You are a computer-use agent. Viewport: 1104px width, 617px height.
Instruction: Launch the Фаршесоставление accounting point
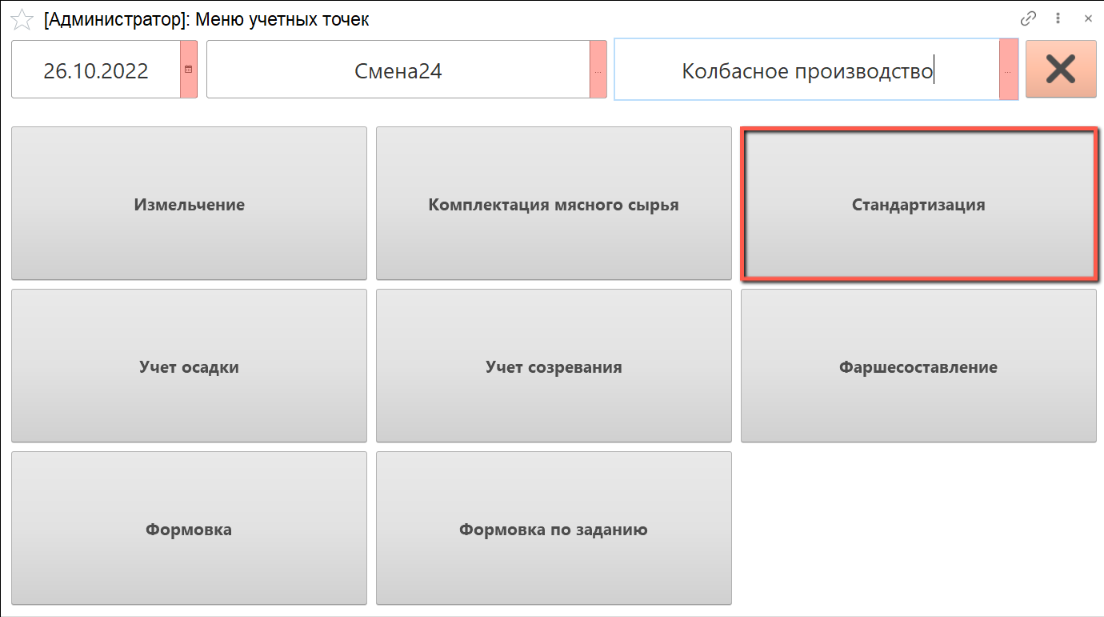click(x=918, y=366)
